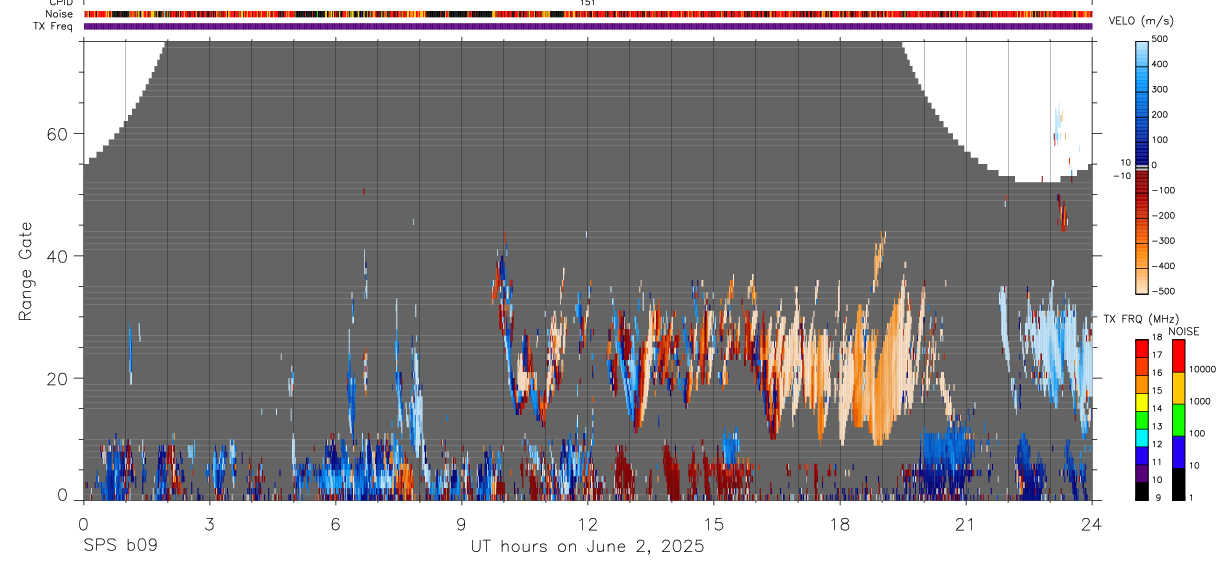The height and width of the screenshot is (567, 1228).
Task: Click the velocity colorbar gradient
Action: [1143, 166]
